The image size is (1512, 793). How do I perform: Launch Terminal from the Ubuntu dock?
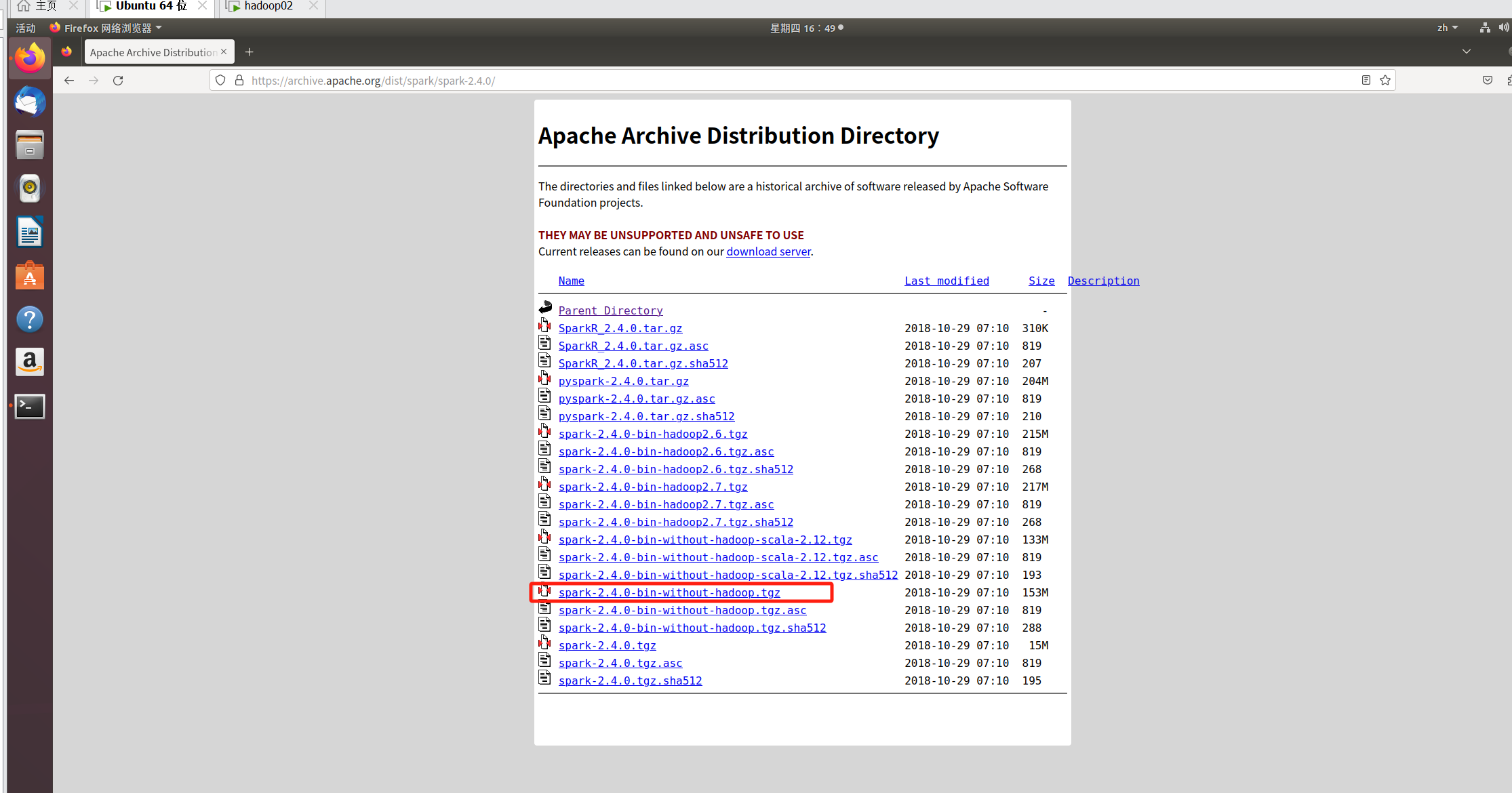30,406
